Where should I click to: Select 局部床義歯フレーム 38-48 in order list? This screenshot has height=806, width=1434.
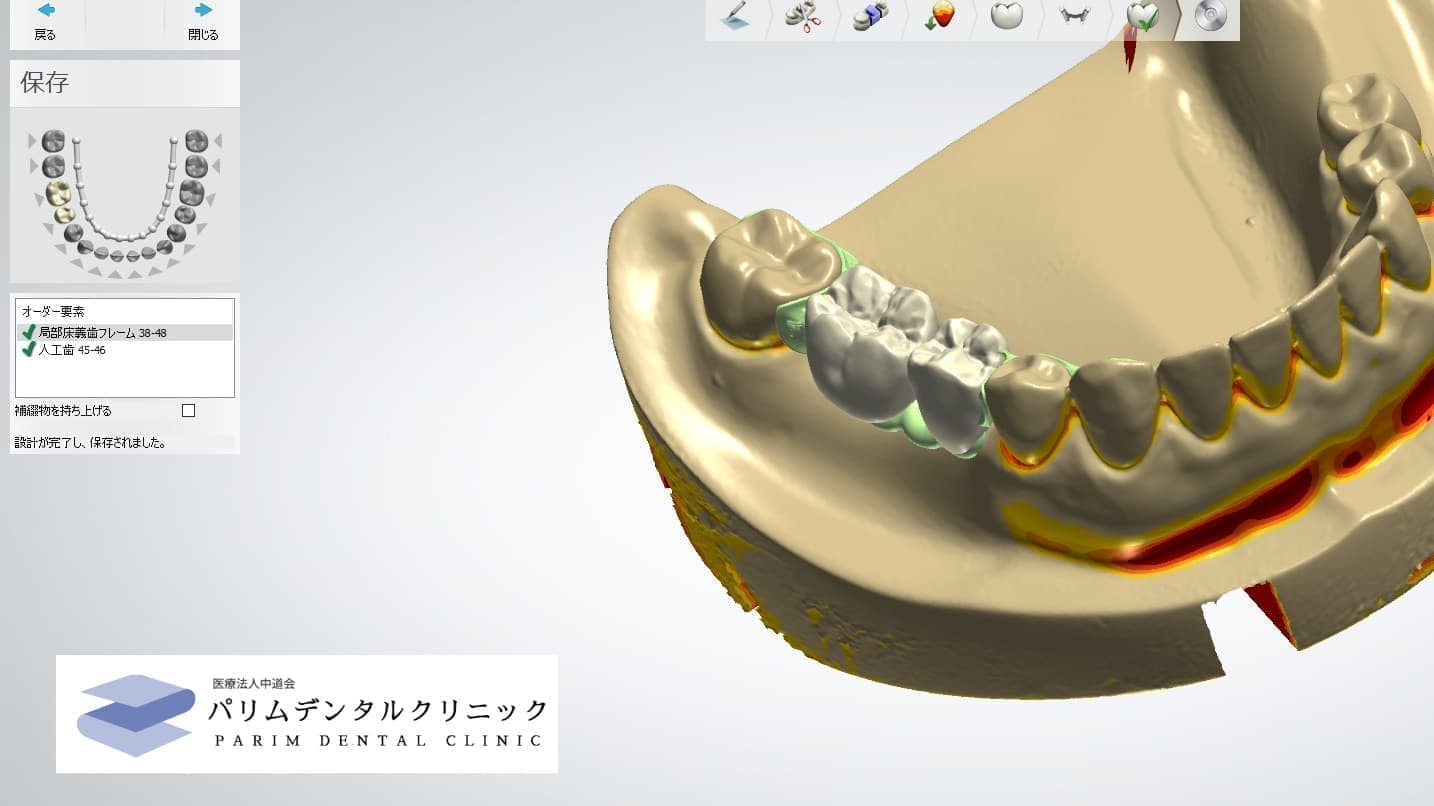click(x=102, y=332)
